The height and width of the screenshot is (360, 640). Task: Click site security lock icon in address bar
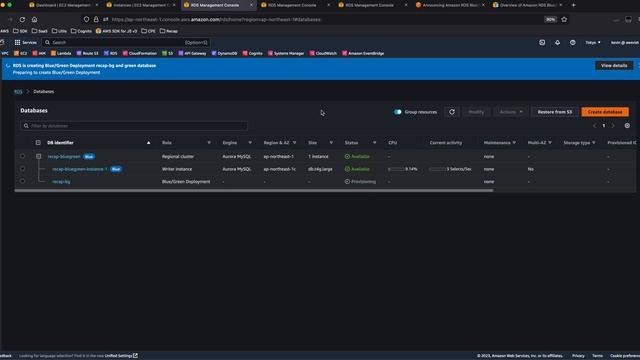[x=96, y=20]
